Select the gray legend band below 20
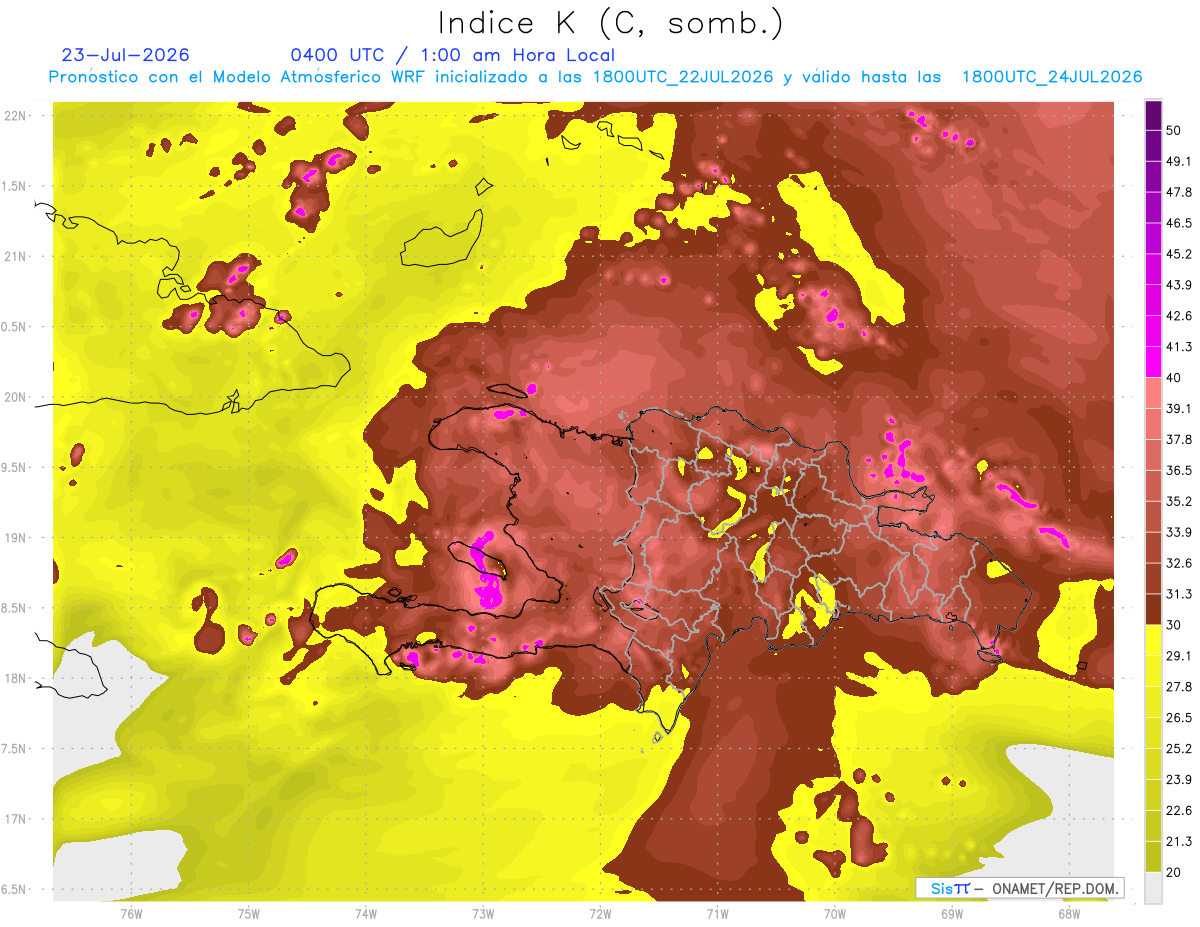This screenshot has width=1200, height=927. (x=1153, y=888)
